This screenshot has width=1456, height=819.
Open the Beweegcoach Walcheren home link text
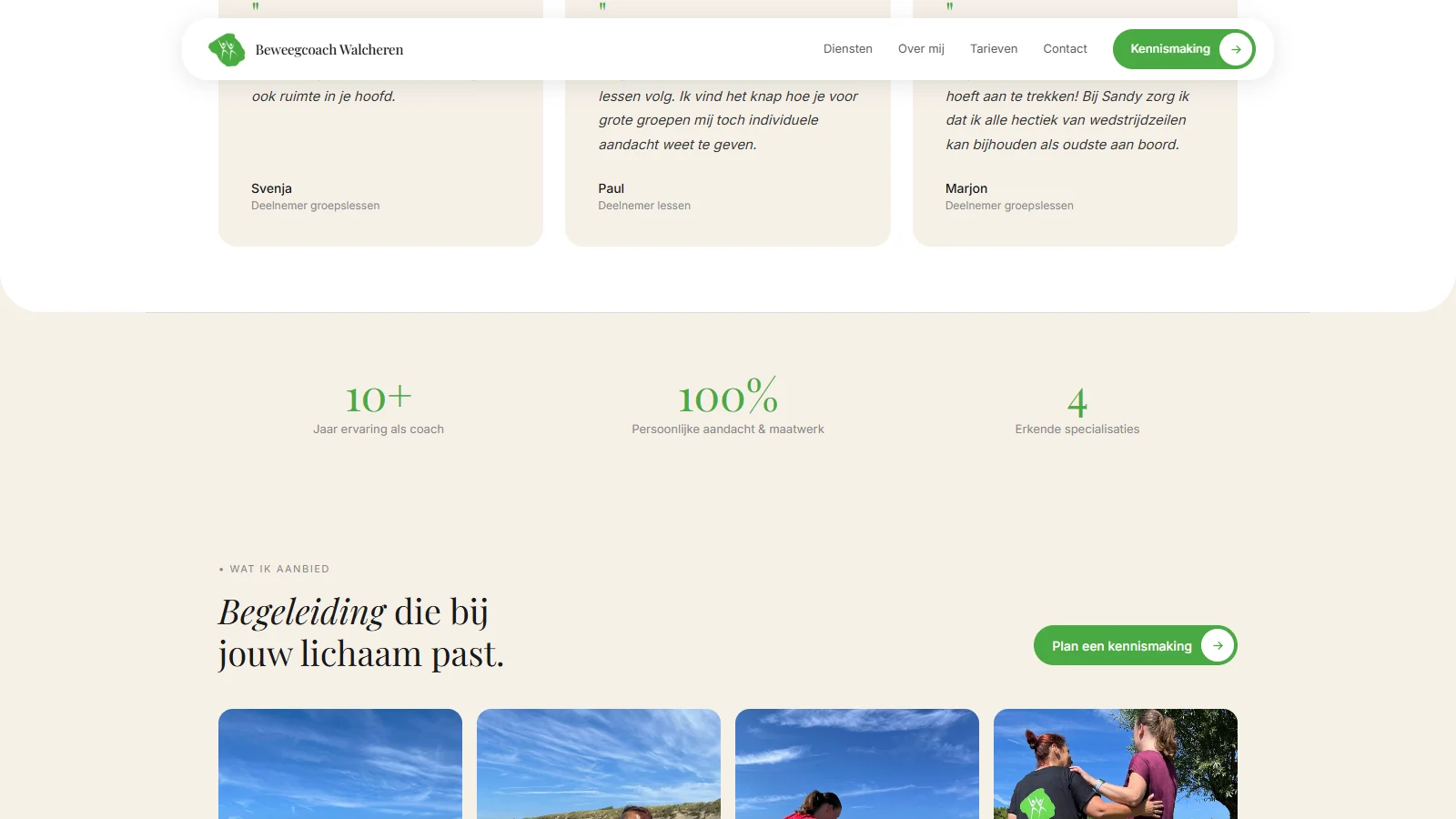pos(329,49)
